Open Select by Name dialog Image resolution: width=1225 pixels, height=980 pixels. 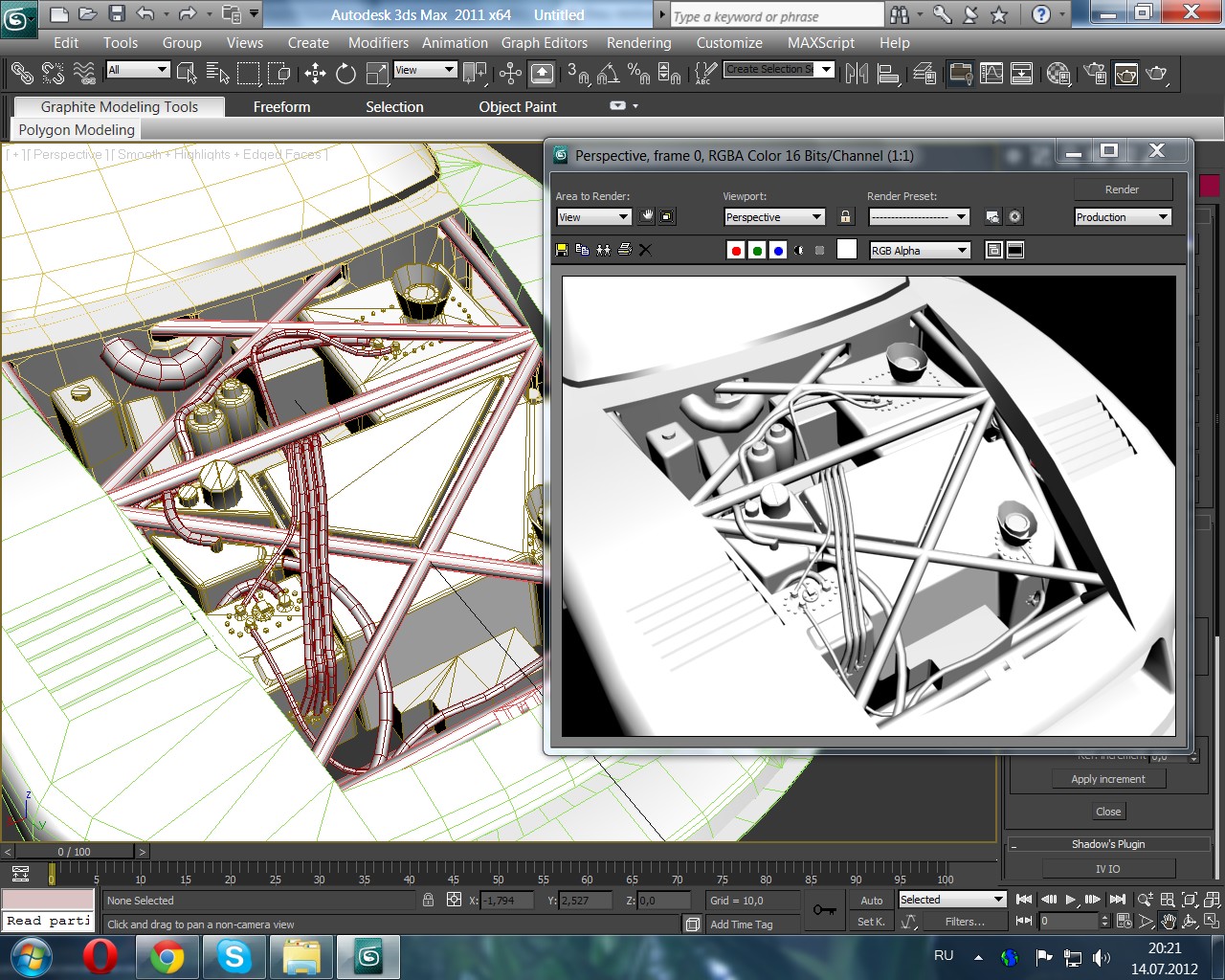(218, 73)
